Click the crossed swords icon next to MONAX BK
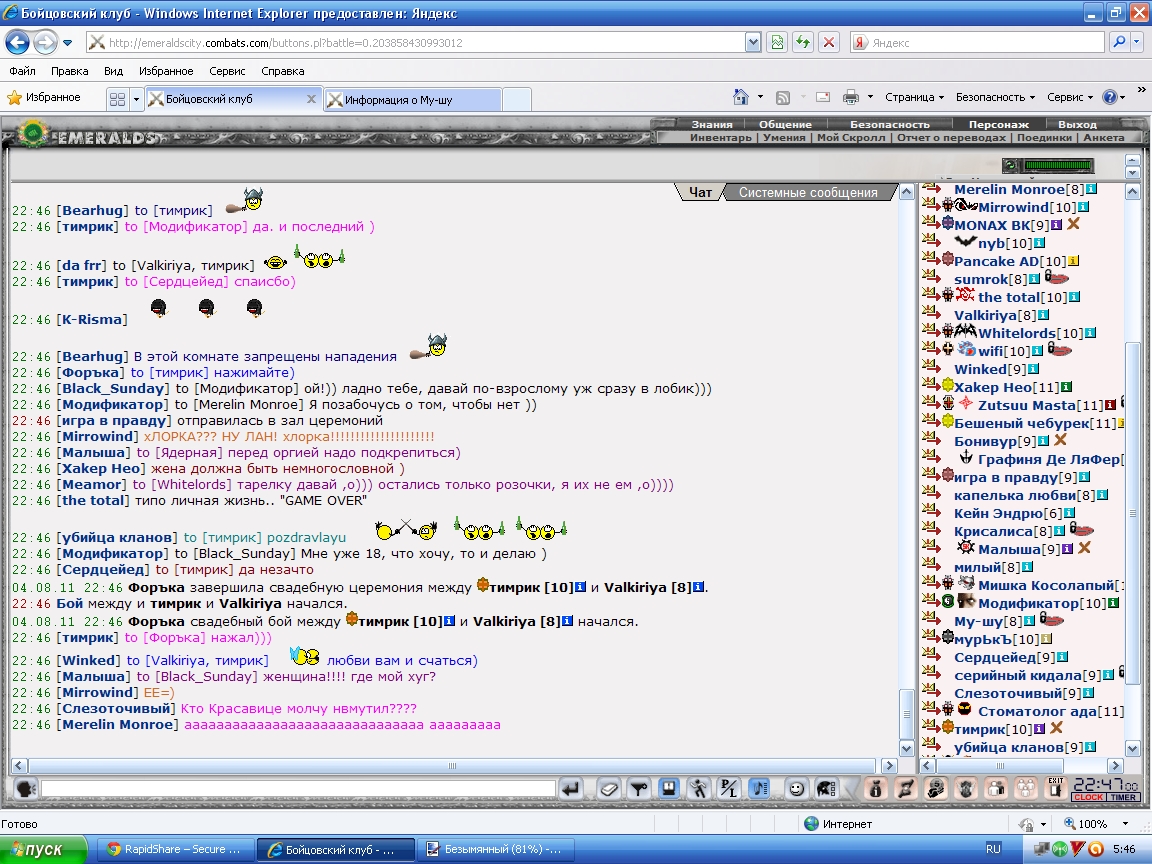 point(1073,224)
